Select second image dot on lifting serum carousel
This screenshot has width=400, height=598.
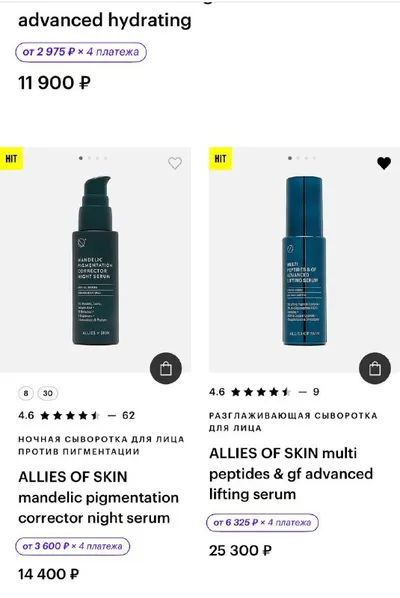298,158
